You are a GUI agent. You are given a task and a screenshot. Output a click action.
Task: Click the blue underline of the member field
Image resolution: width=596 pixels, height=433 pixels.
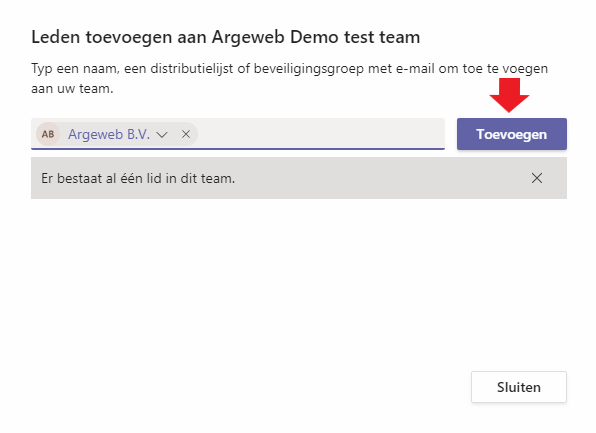238,149
